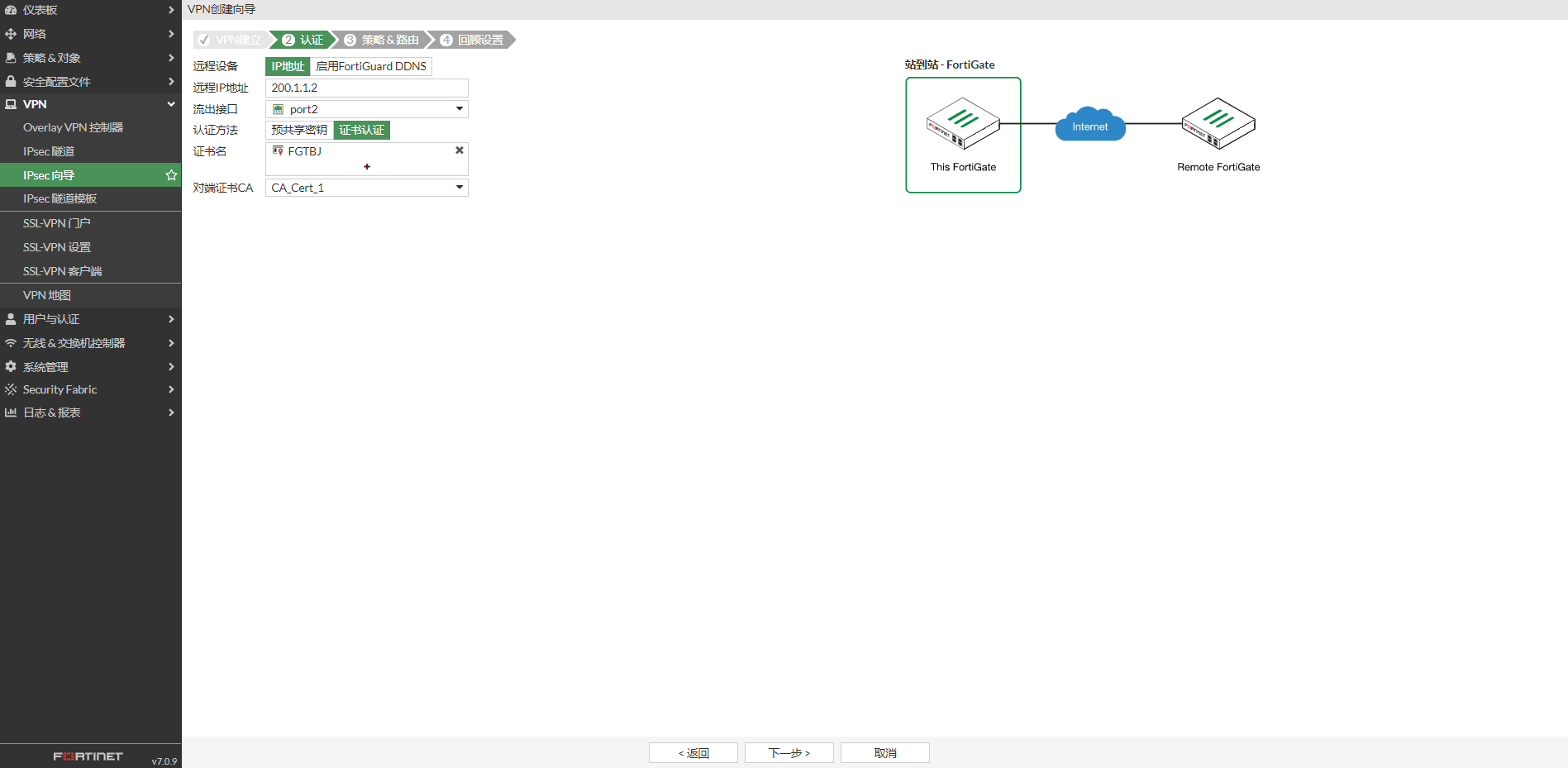Click the Fortinet logo at bottom left
This screenshot has width=1568, height=768.
[x=88, y=756]
